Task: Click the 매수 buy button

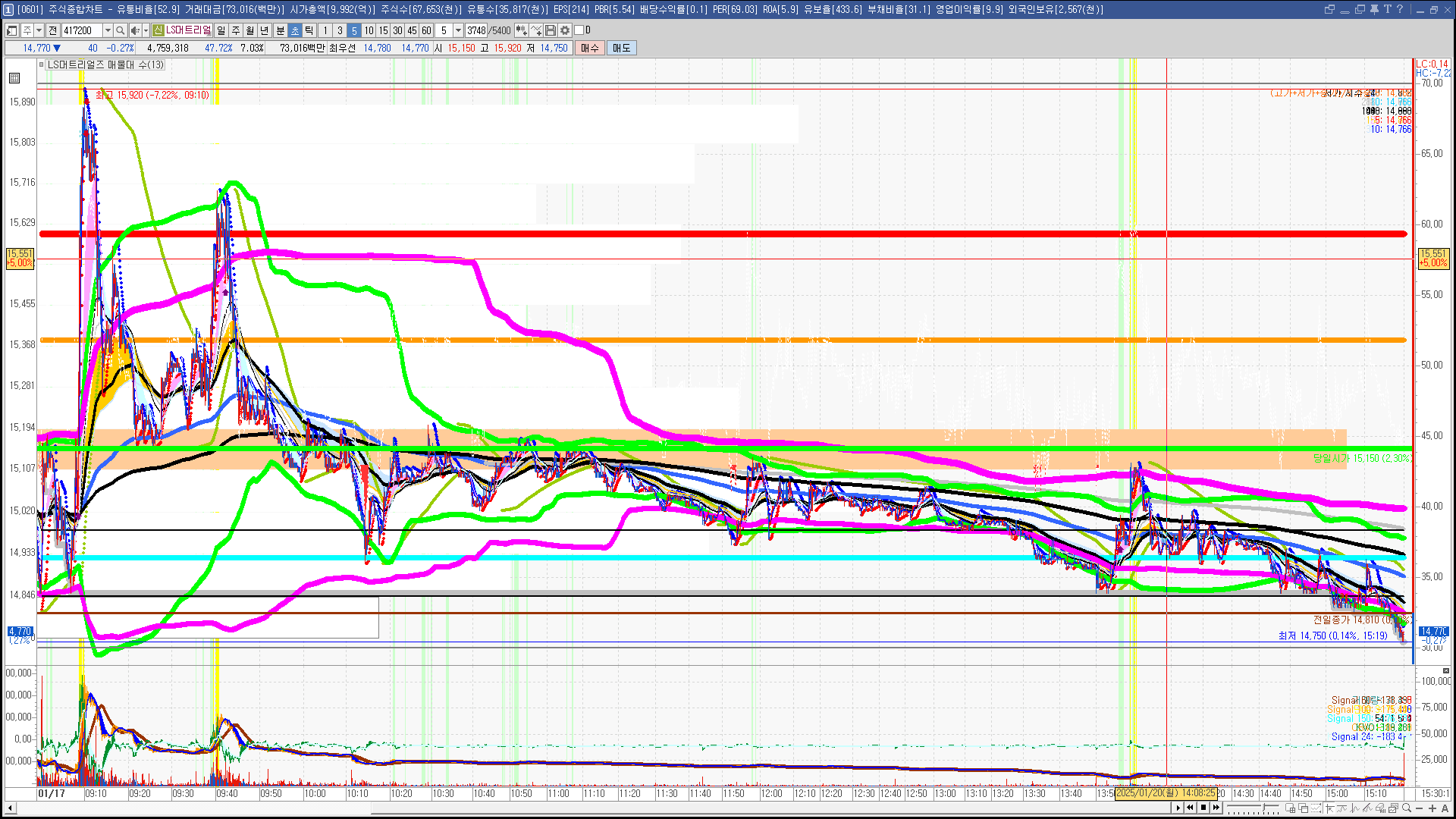Action: 590,48
